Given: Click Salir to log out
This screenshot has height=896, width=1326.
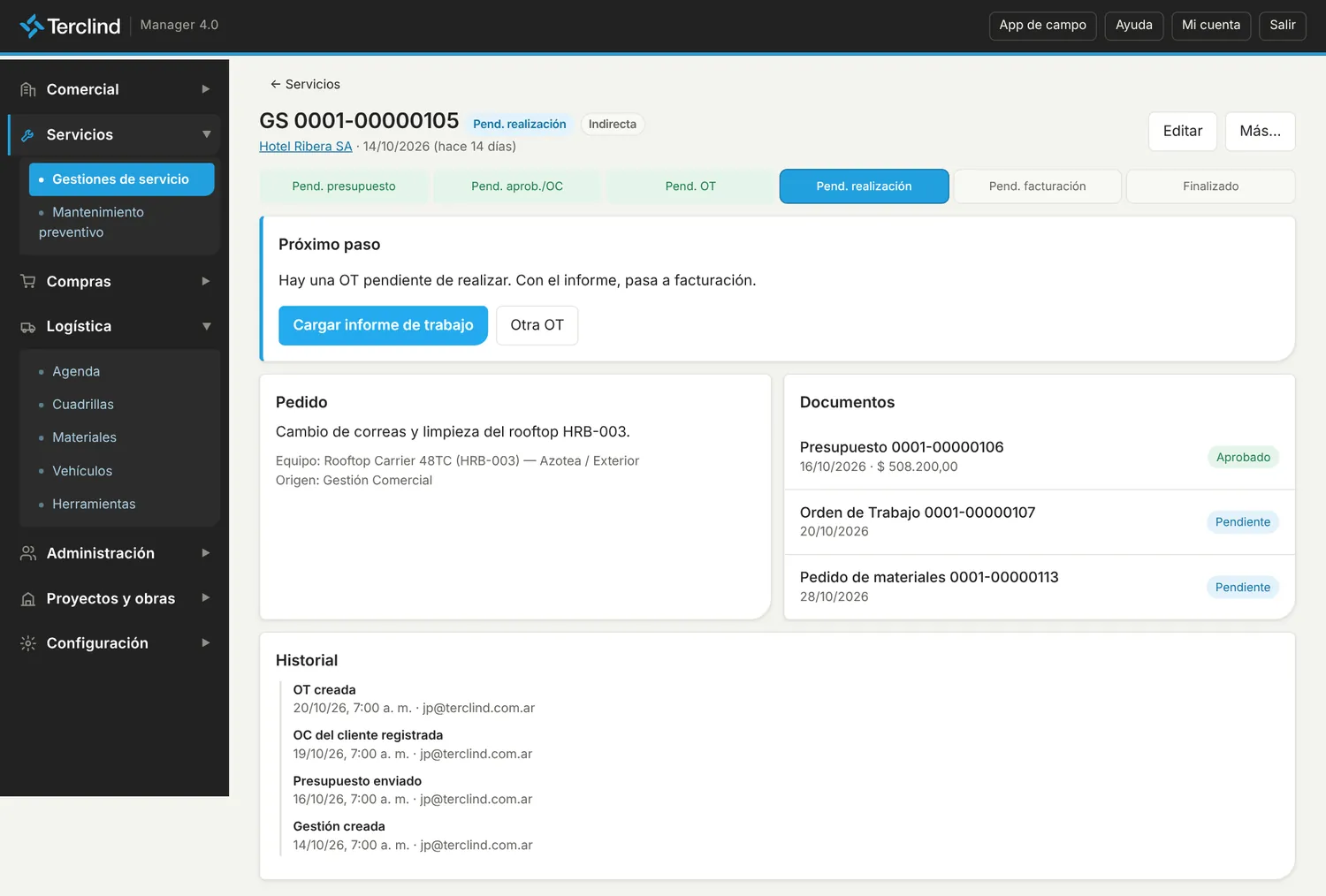Looking at the screenshot, I should point(1283,26).
